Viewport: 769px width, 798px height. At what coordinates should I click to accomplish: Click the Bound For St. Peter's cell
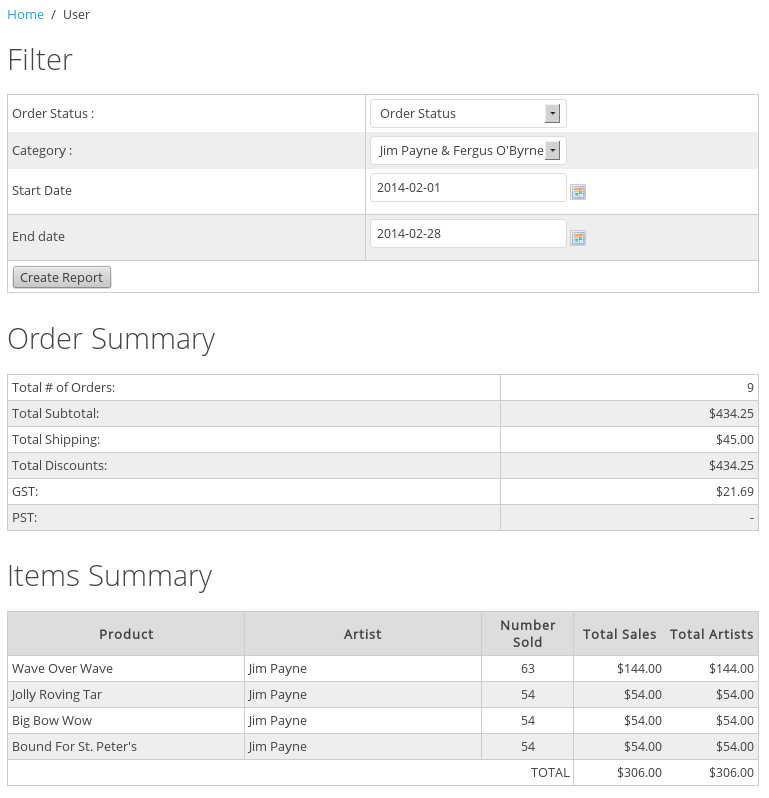click(x=74, y=747)
